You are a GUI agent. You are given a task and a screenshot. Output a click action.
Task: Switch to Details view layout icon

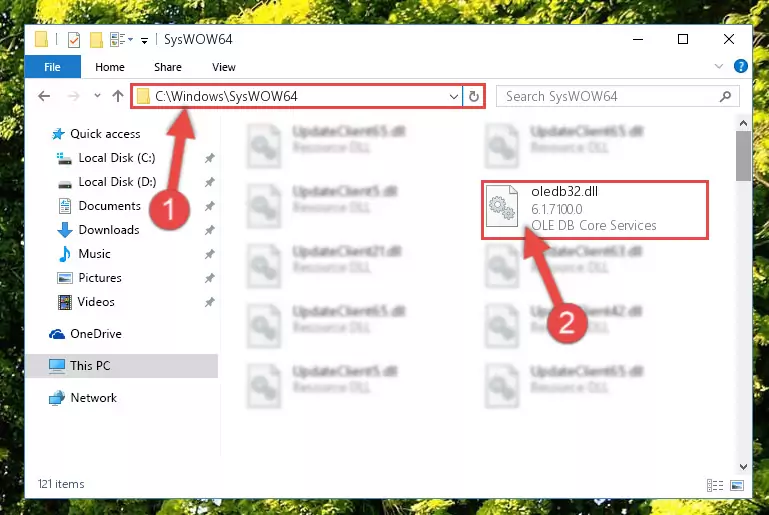pos(715,486)
